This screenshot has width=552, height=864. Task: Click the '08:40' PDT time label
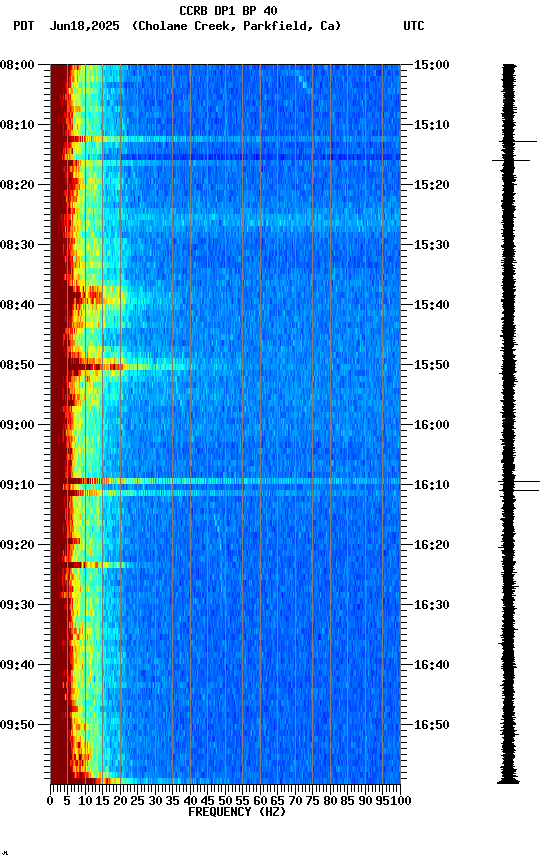[x=17, y=305]
